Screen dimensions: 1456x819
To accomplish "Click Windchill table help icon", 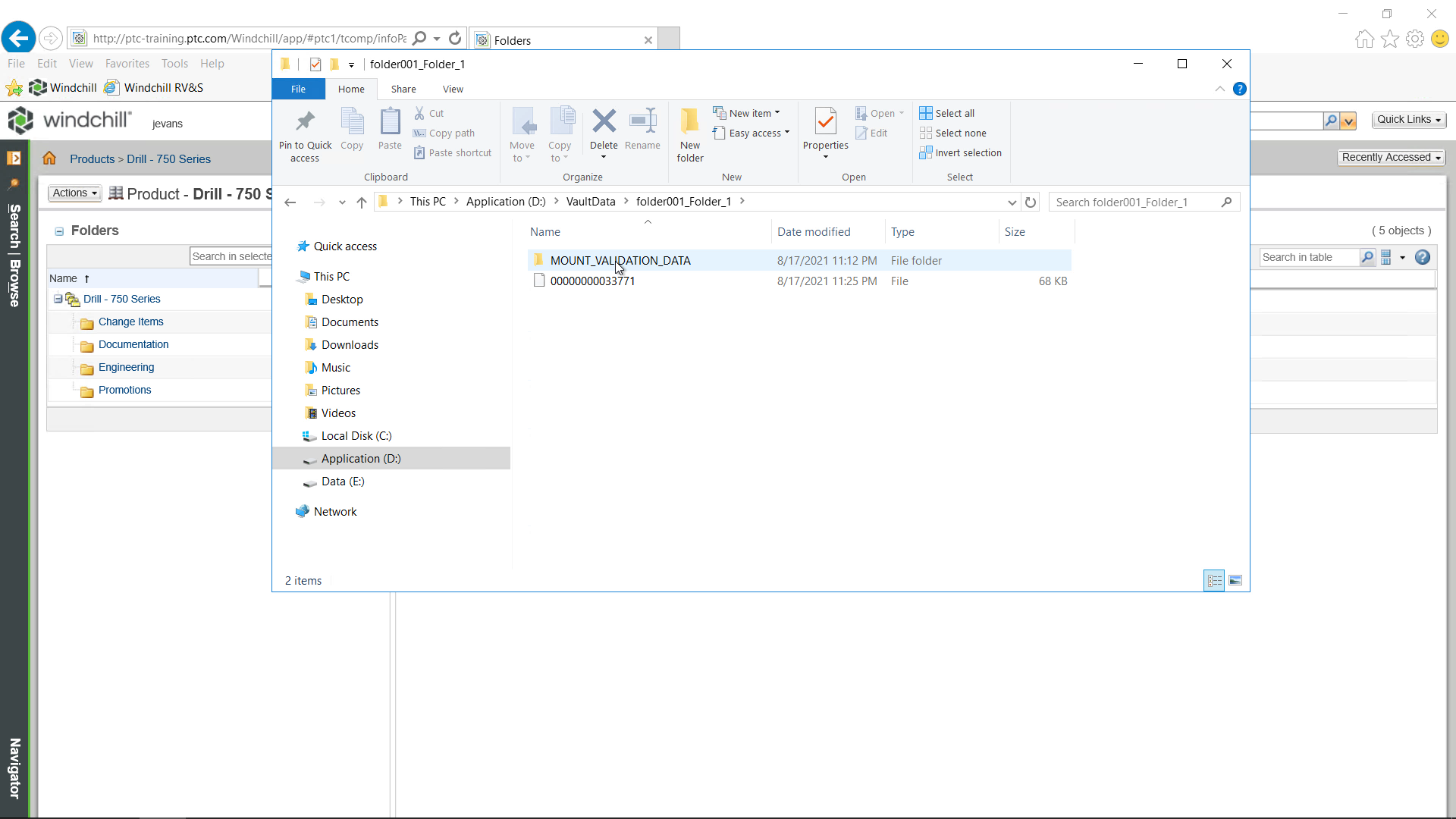I will tap(1423, 257).
